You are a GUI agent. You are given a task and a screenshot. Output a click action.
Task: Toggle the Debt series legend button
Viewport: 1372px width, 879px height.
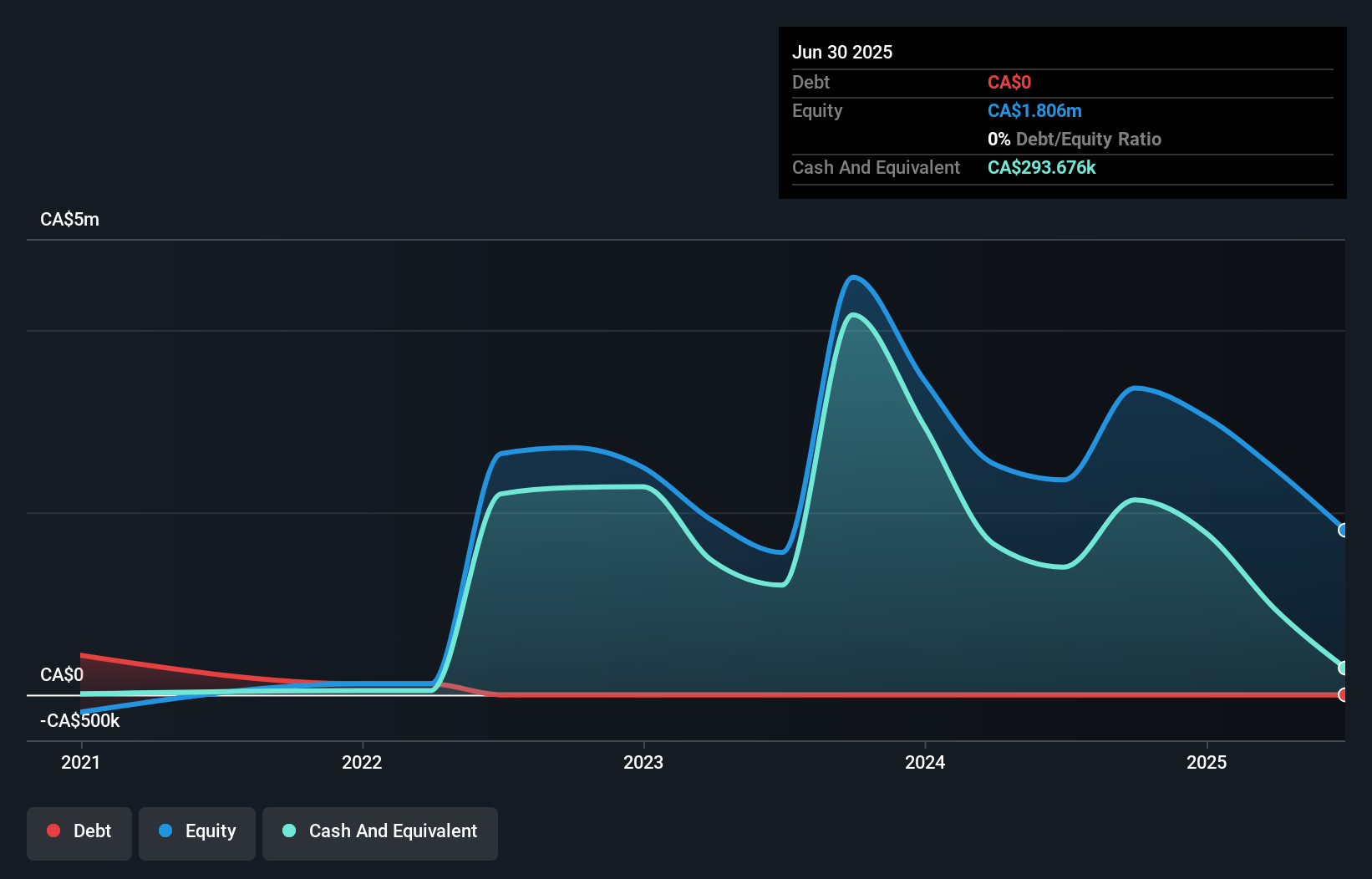click(x=79, y=833)
